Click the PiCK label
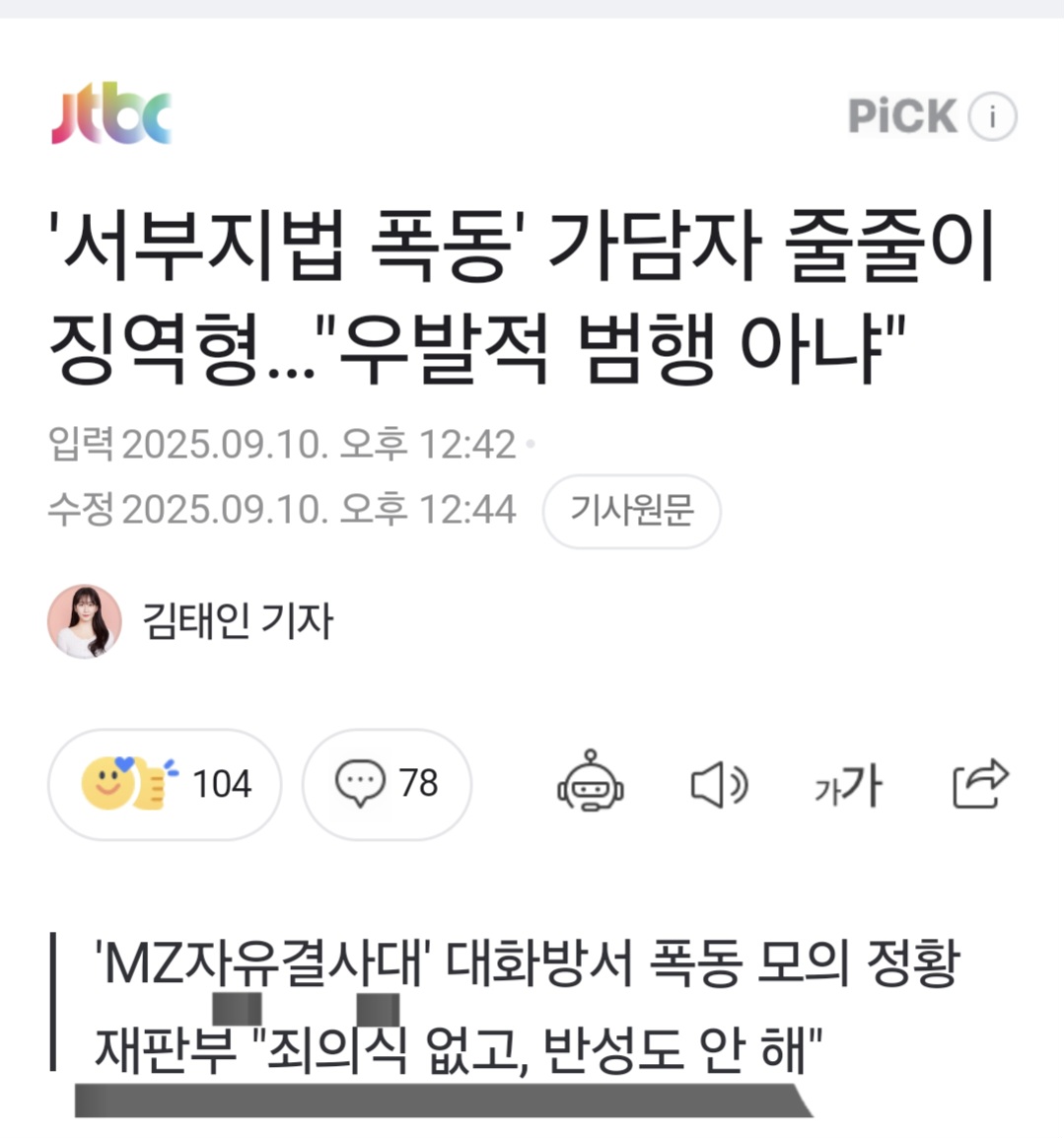The height and width of the screenshot is (1138, 1064). tap(903, 116)
